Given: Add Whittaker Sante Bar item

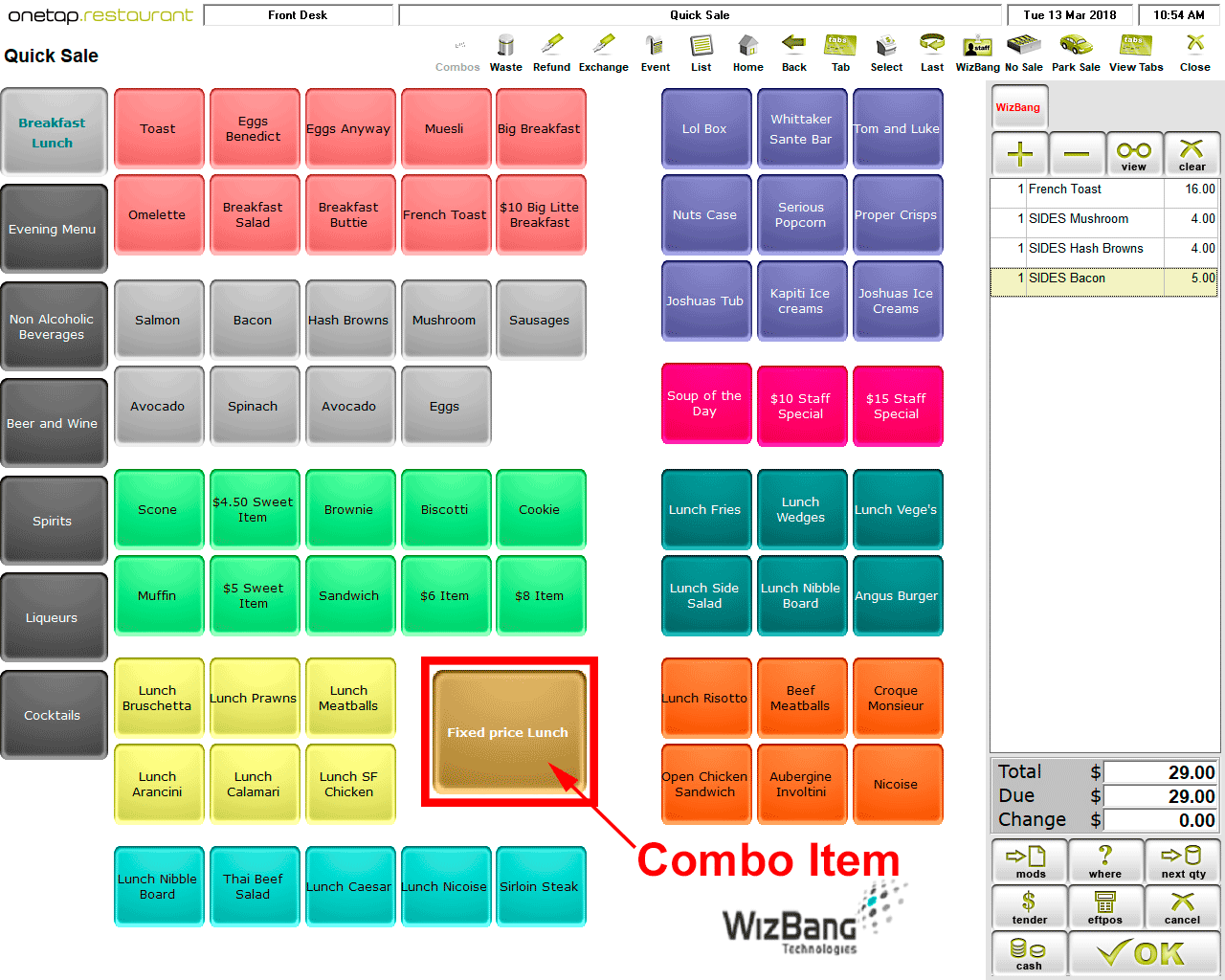Looking at the screenshot, I should click(801, 129).
